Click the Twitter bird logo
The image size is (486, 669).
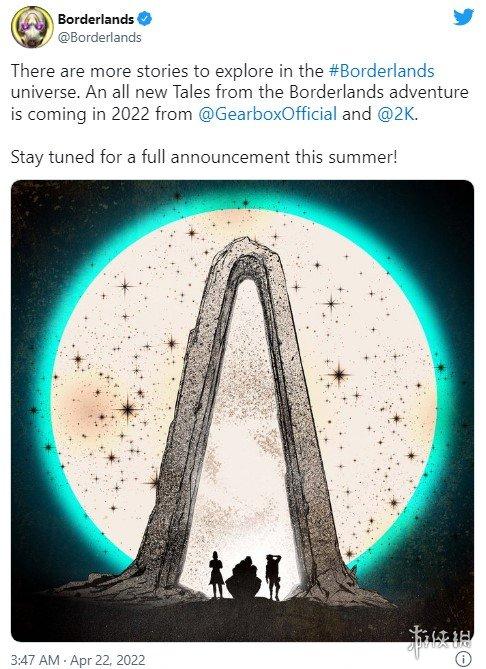pyautogui.click(x=463, y=17)
